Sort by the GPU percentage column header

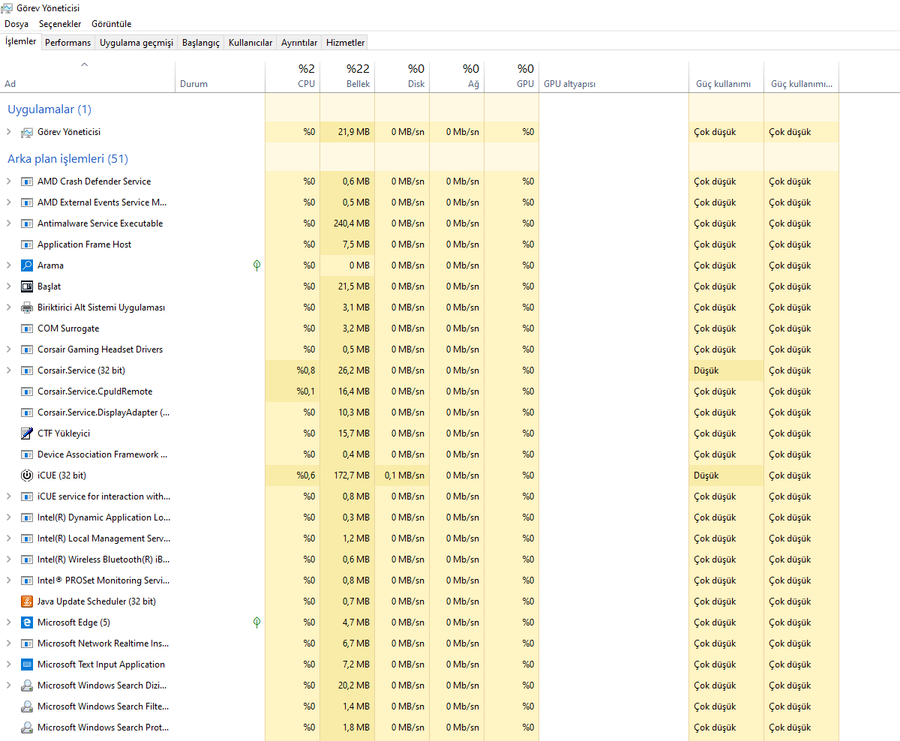pyautogui.click(x=512, y=76)
